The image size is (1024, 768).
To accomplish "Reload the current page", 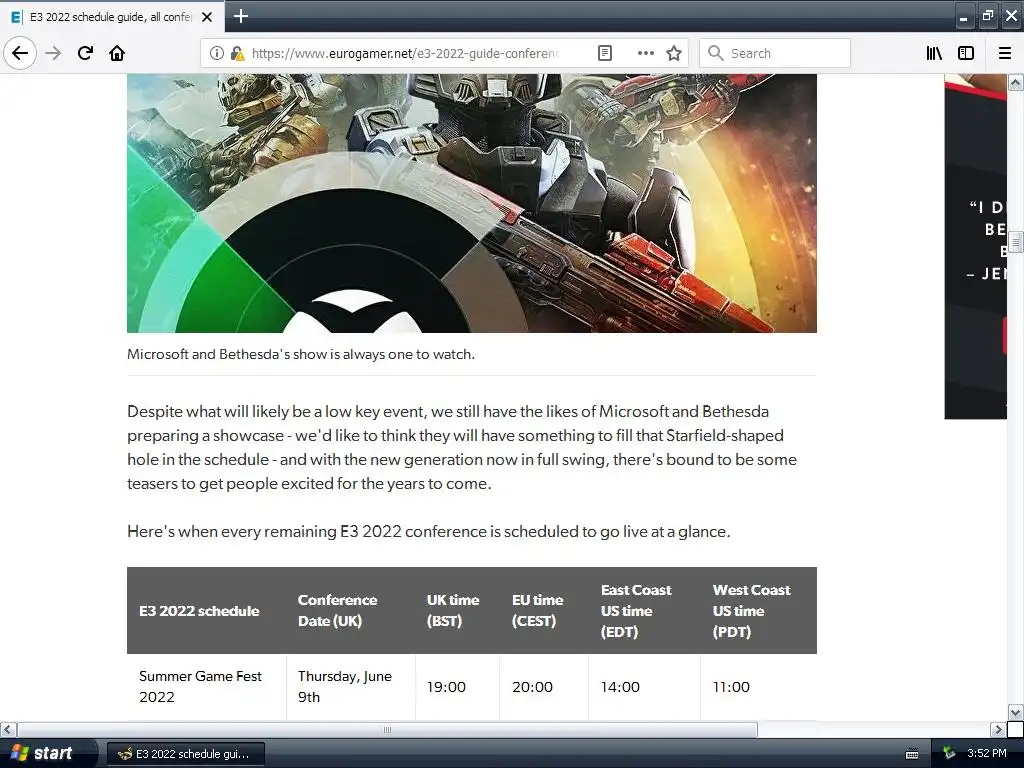I will point(85,53).
